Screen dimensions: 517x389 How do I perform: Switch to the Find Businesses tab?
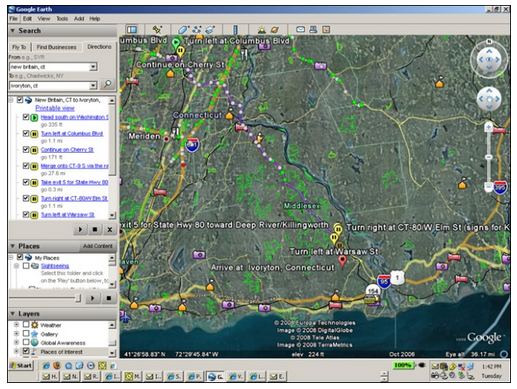pos(56,47)
